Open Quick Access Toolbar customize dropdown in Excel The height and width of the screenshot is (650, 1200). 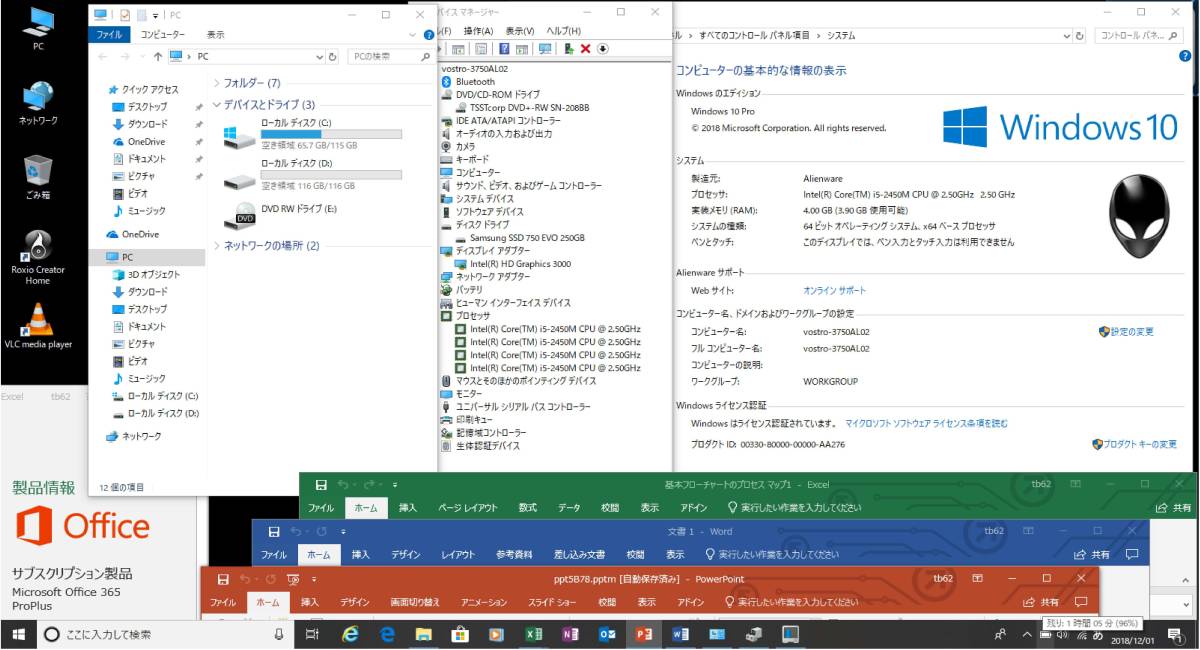394,484
